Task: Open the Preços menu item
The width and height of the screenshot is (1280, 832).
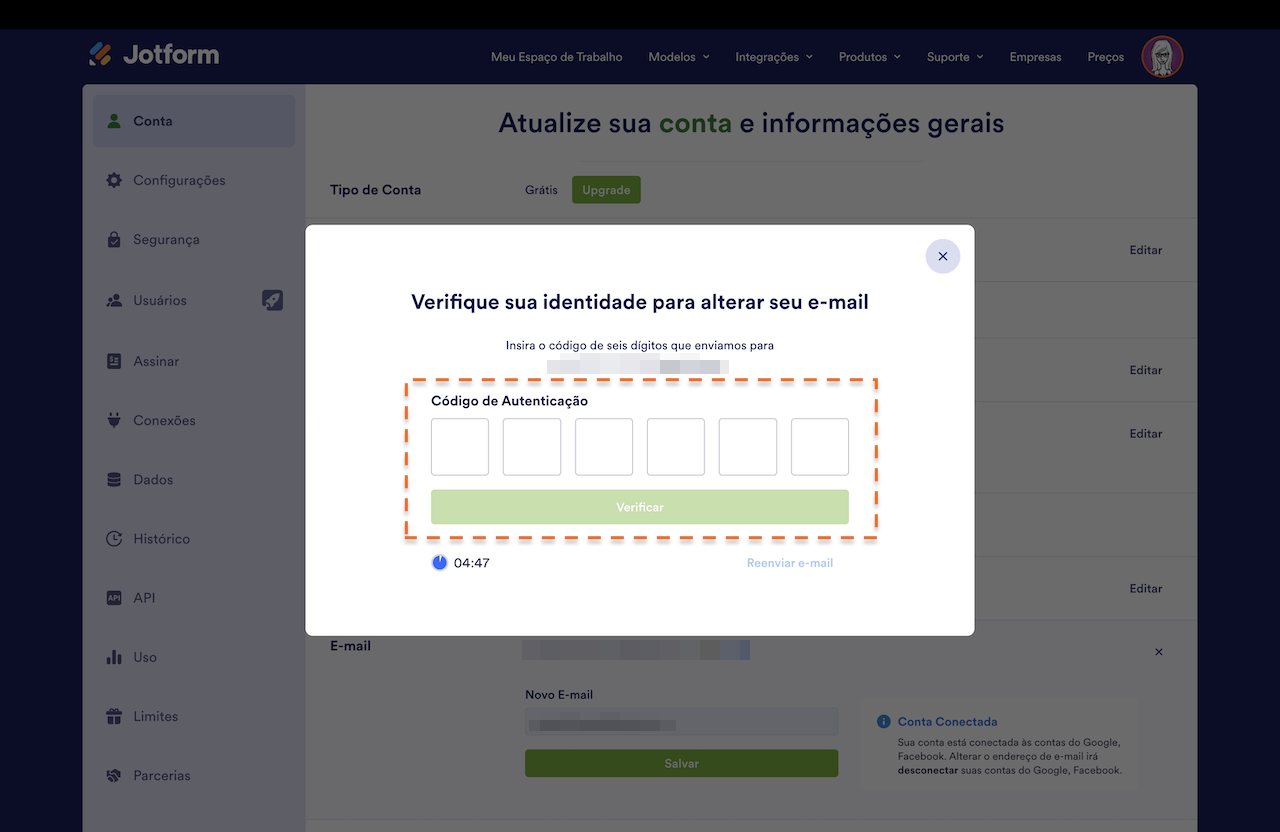Action: (x=1105, y=57)
